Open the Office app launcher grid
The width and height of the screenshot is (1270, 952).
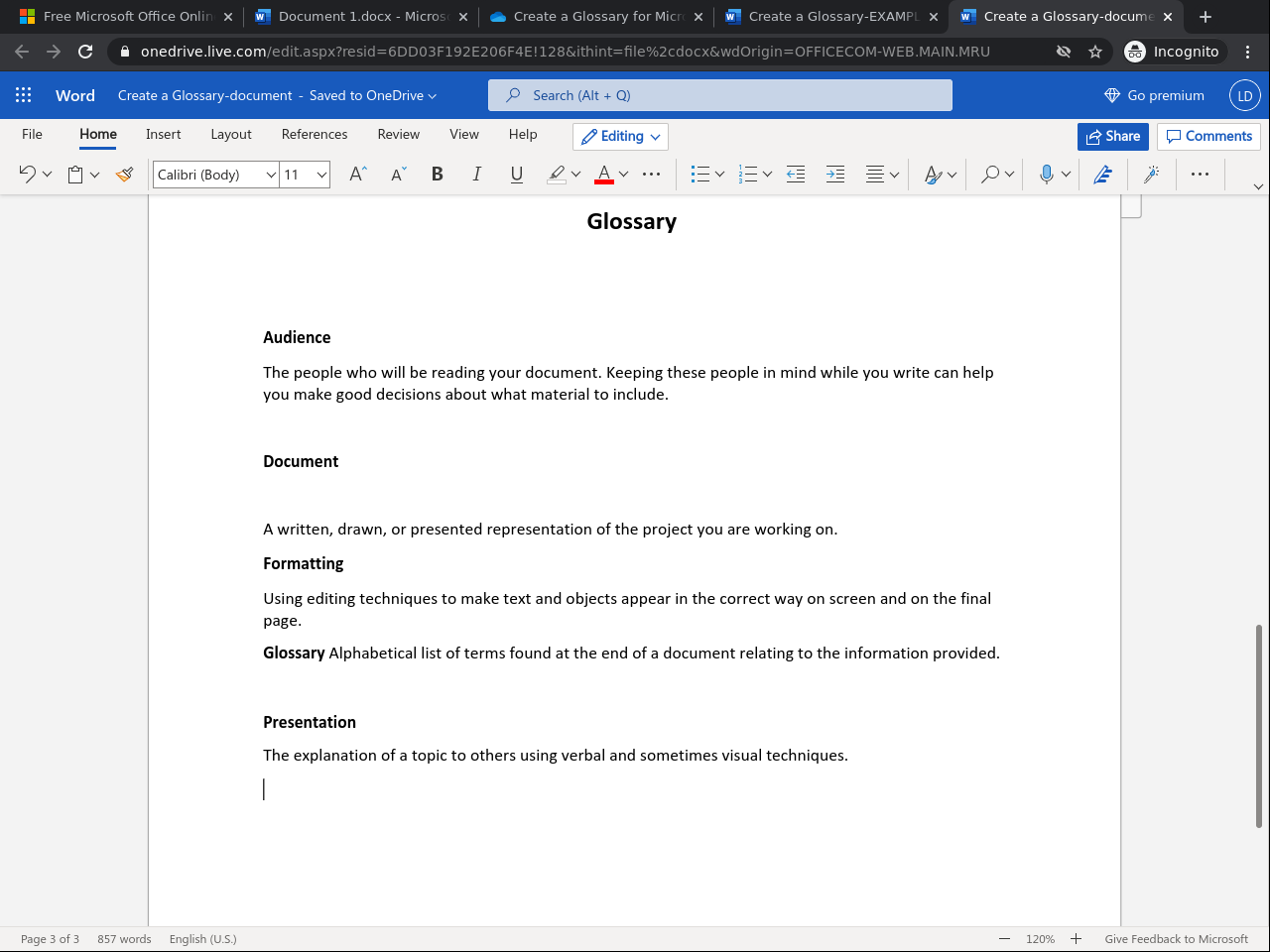pos(24,95)
